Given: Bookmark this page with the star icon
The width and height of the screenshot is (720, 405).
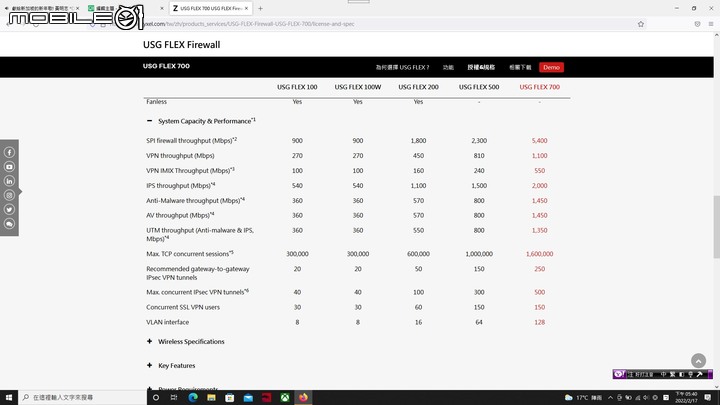Looking at the screenshot, I should [x=641, y=24].
